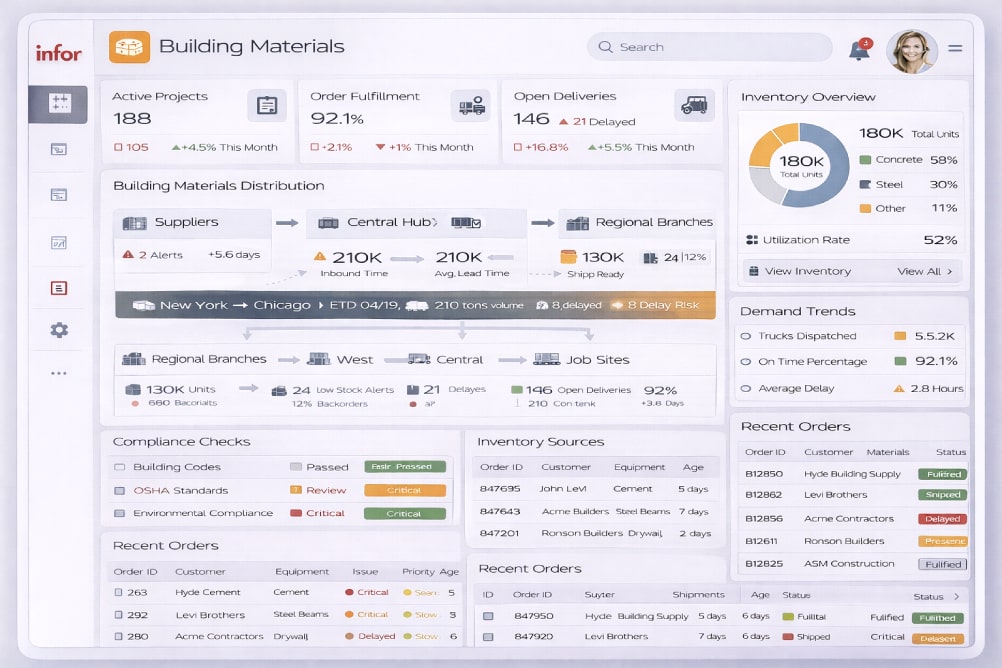Open the sidebar more options ellipsis
Image resolution: width=1002 pixels, height=668 pixels.
pyautogui.click(x=59, y=373)
